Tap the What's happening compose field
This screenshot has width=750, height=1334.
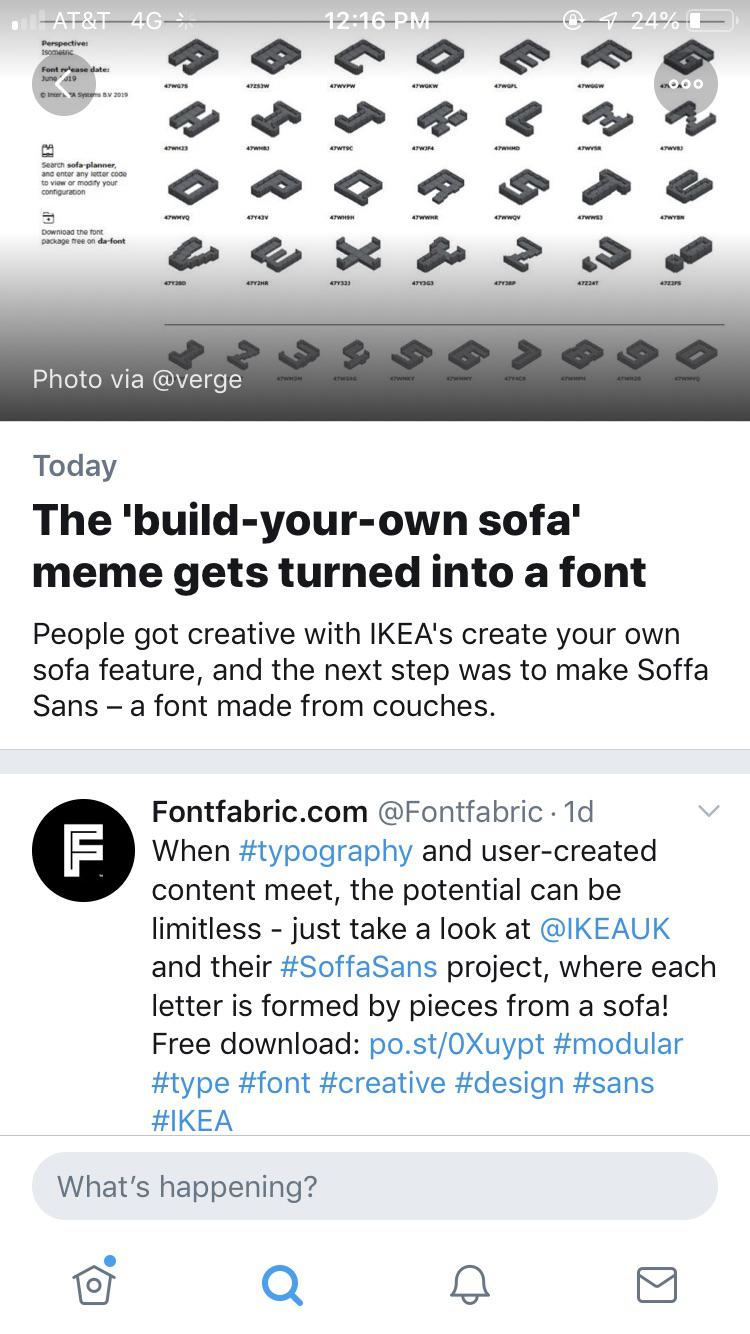point(375,1186)
